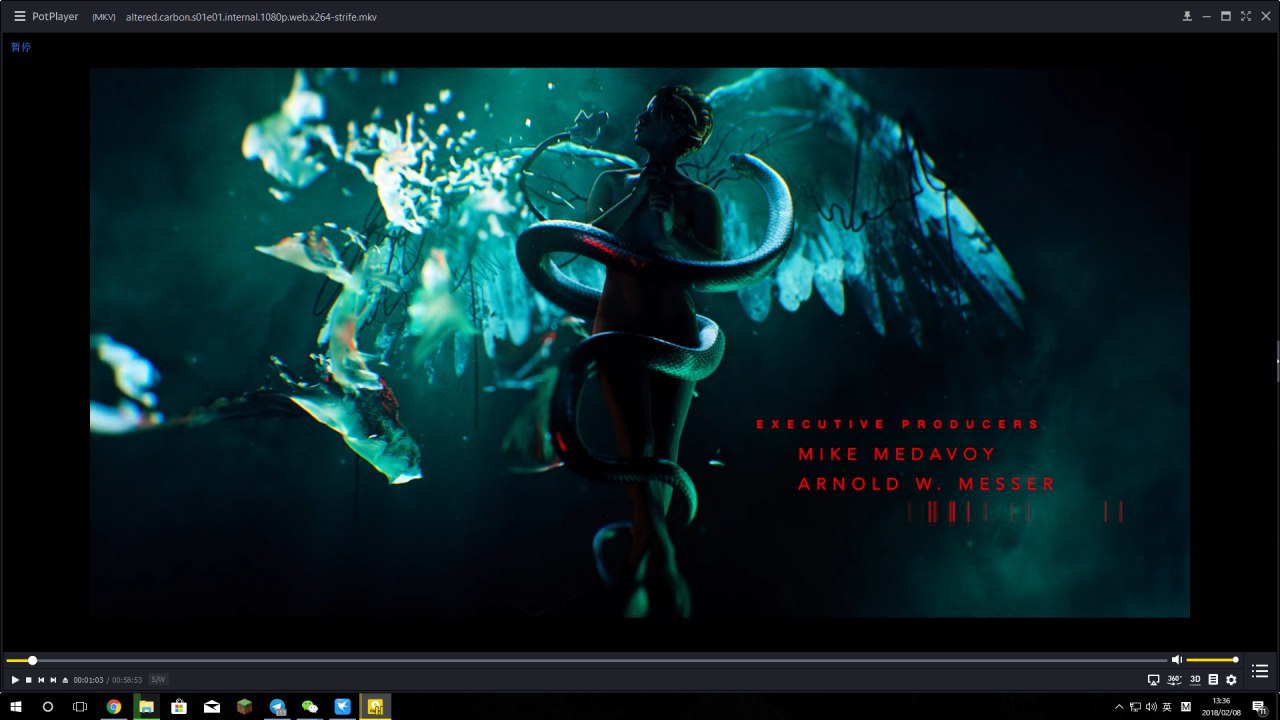Pin the window always on top

coord(1187,16)
